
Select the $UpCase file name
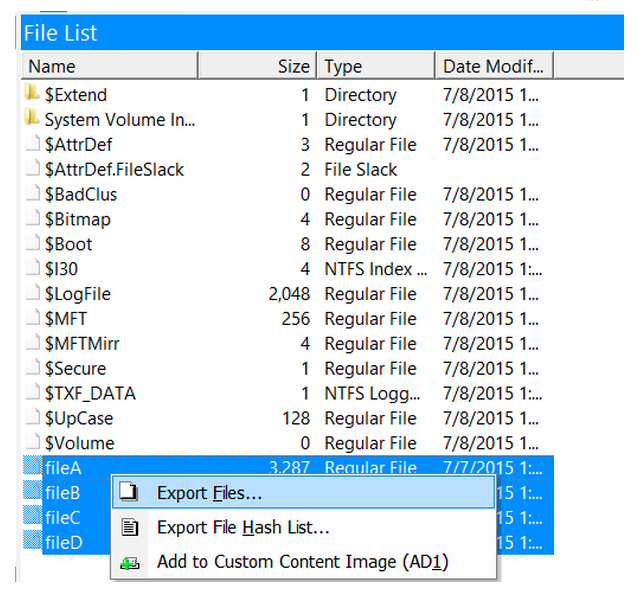click(x=79, y=419)
